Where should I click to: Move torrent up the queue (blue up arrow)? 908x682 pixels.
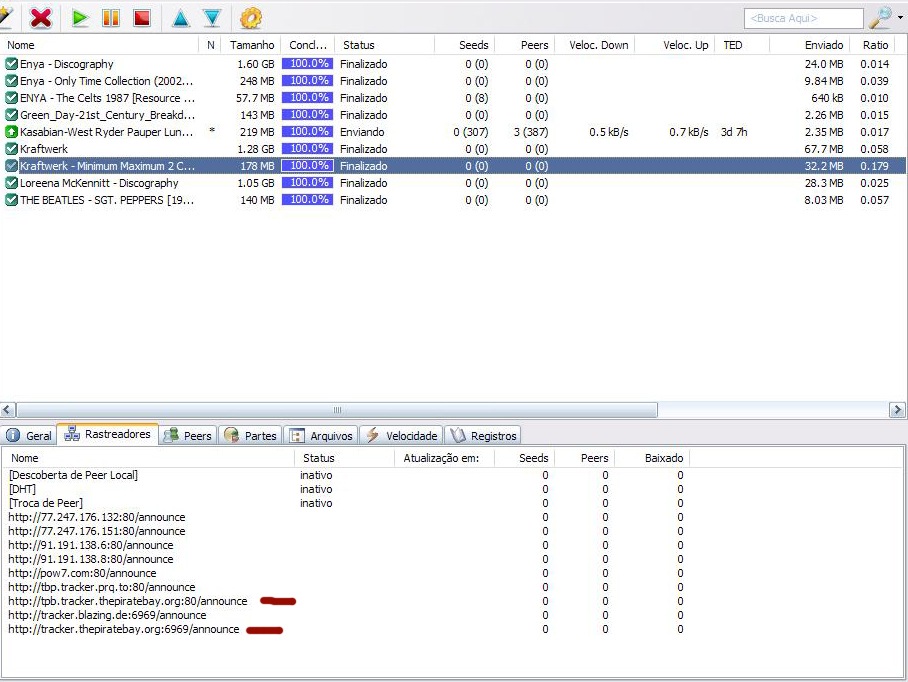click(181, 19)
